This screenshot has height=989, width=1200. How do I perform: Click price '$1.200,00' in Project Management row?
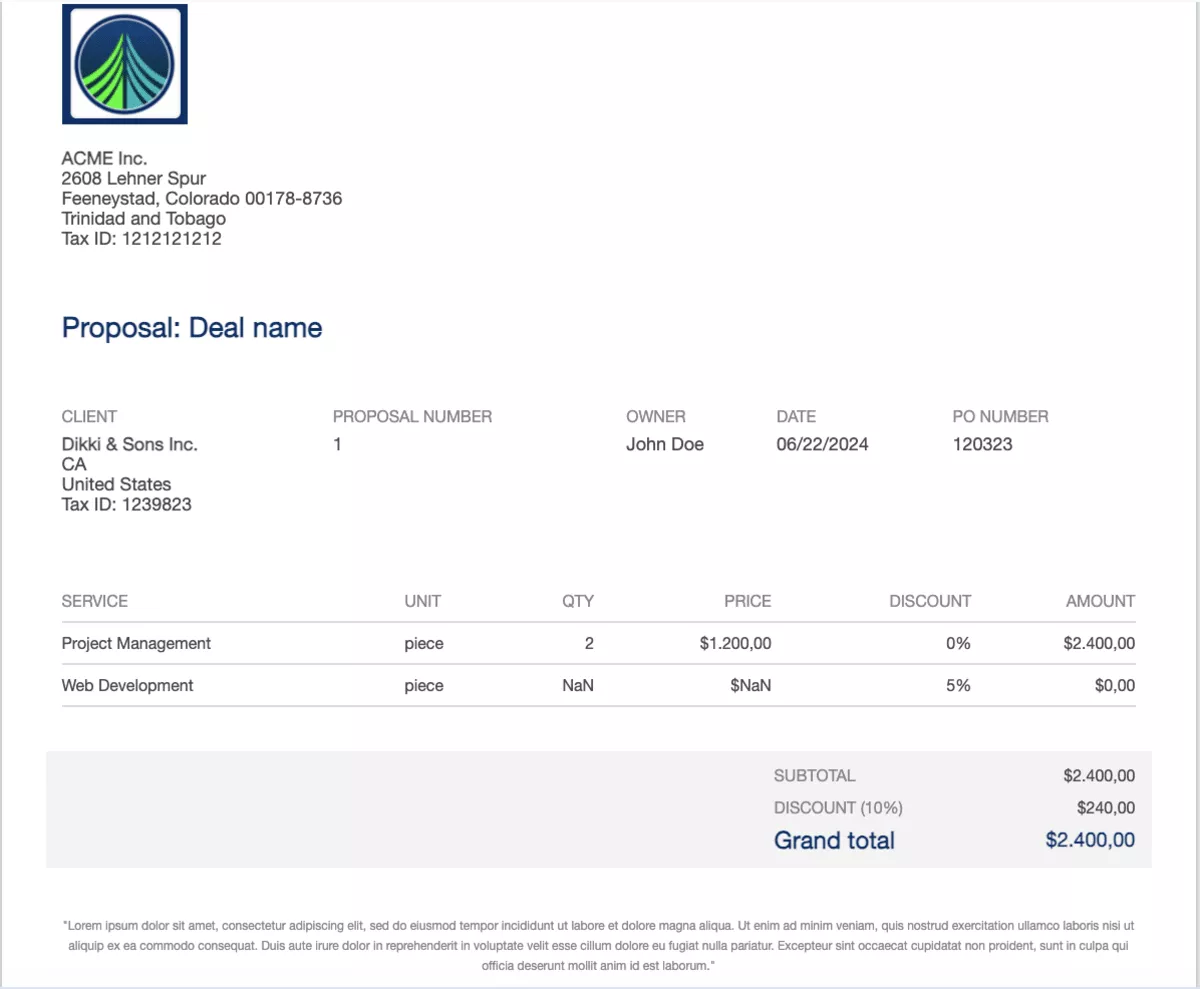[x=735, y=643]
